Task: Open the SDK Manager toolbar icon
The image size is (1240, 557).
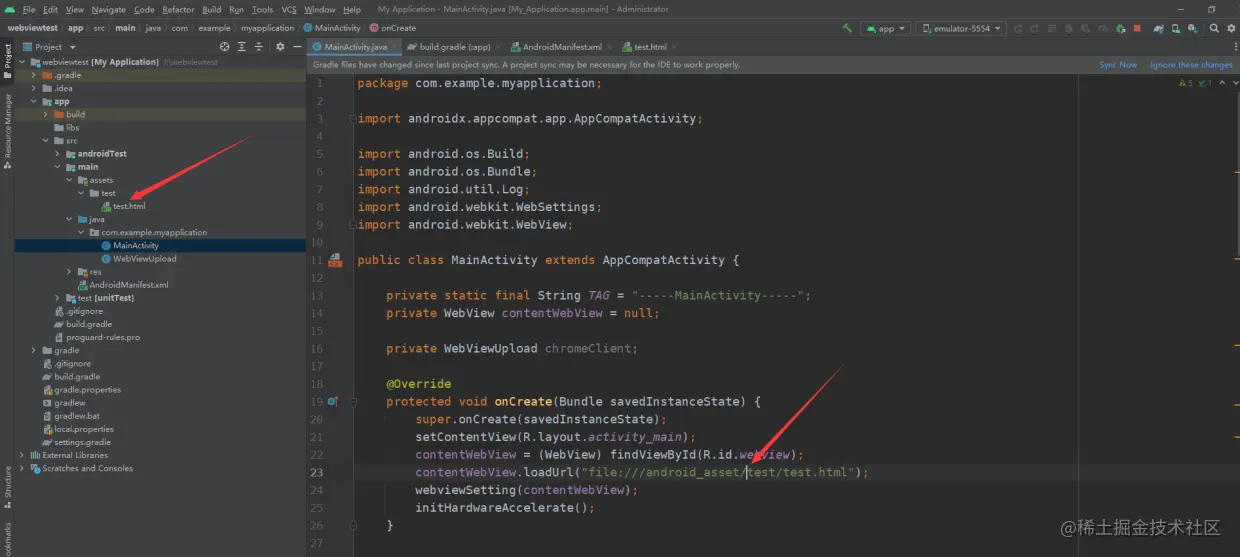Action: [x=1192, y=28]
